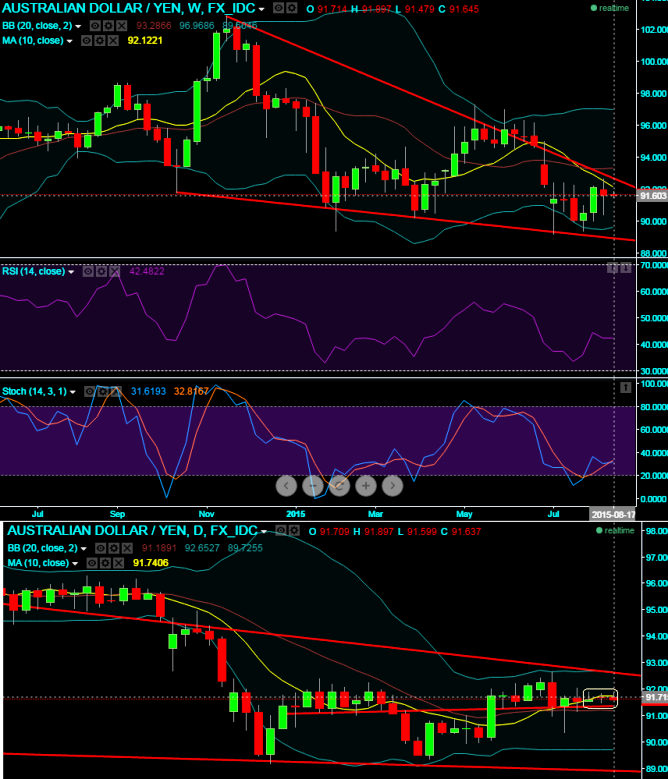Click the weekly chart realtime status indicator
Screen dimensions: 668x779
(610, 8)
